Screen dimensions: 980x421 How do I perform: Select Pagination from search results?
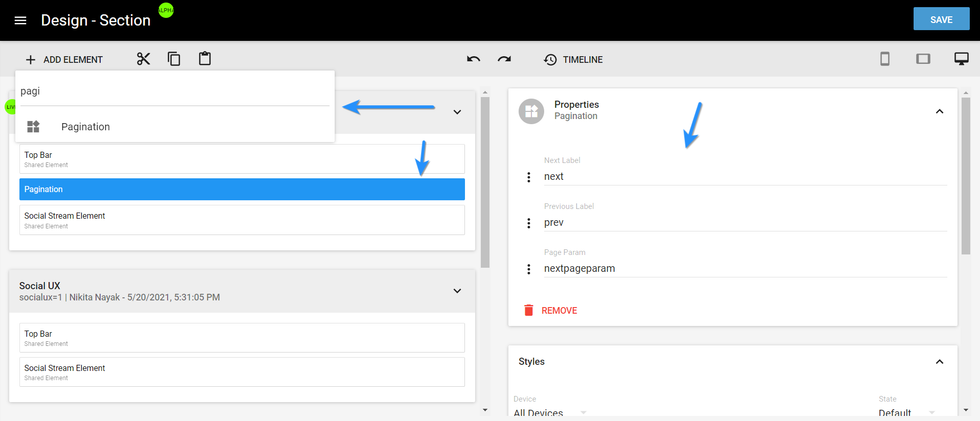(85, 127)
